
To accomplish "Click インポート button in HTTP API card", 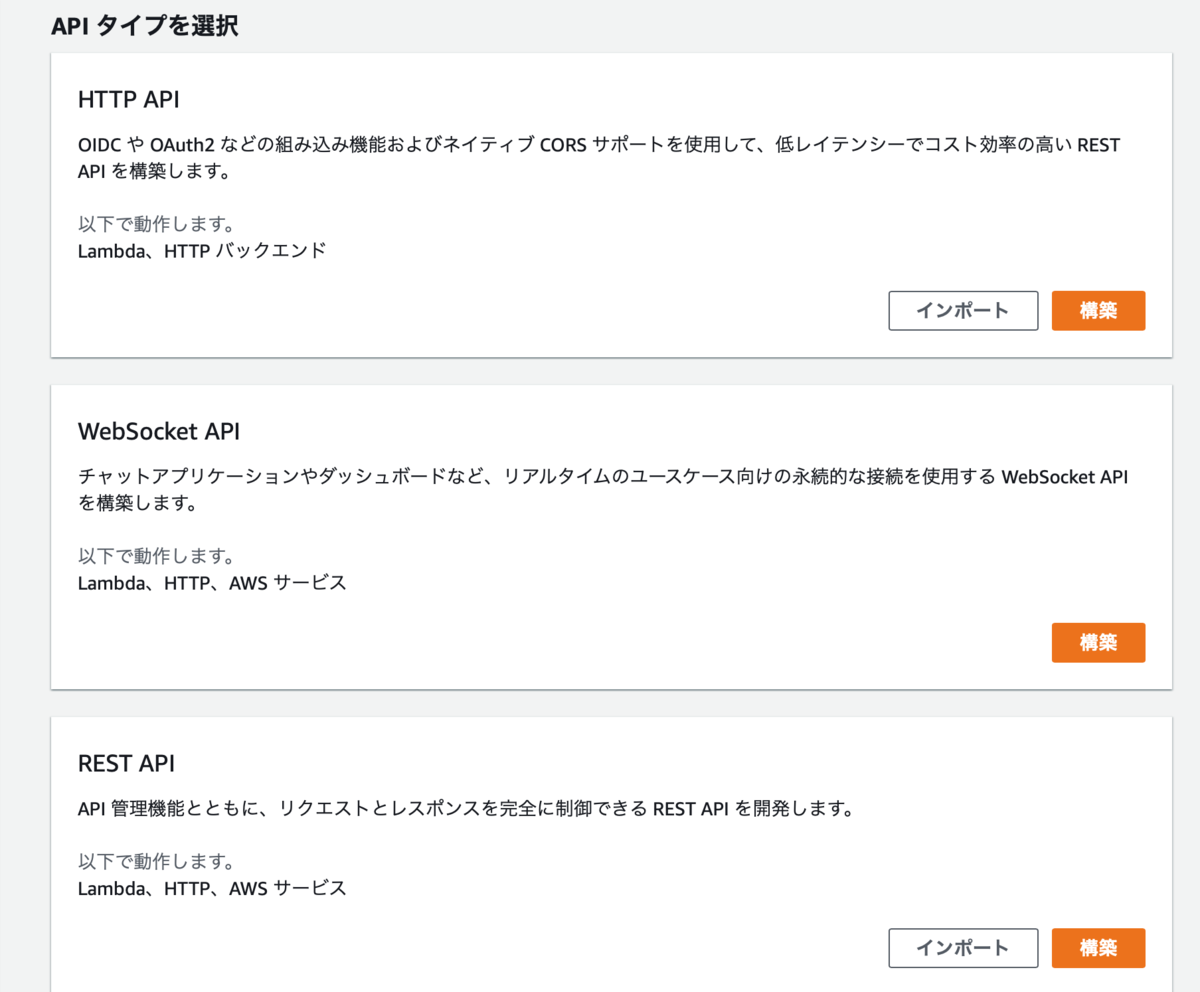I will [x=963, y=311].
